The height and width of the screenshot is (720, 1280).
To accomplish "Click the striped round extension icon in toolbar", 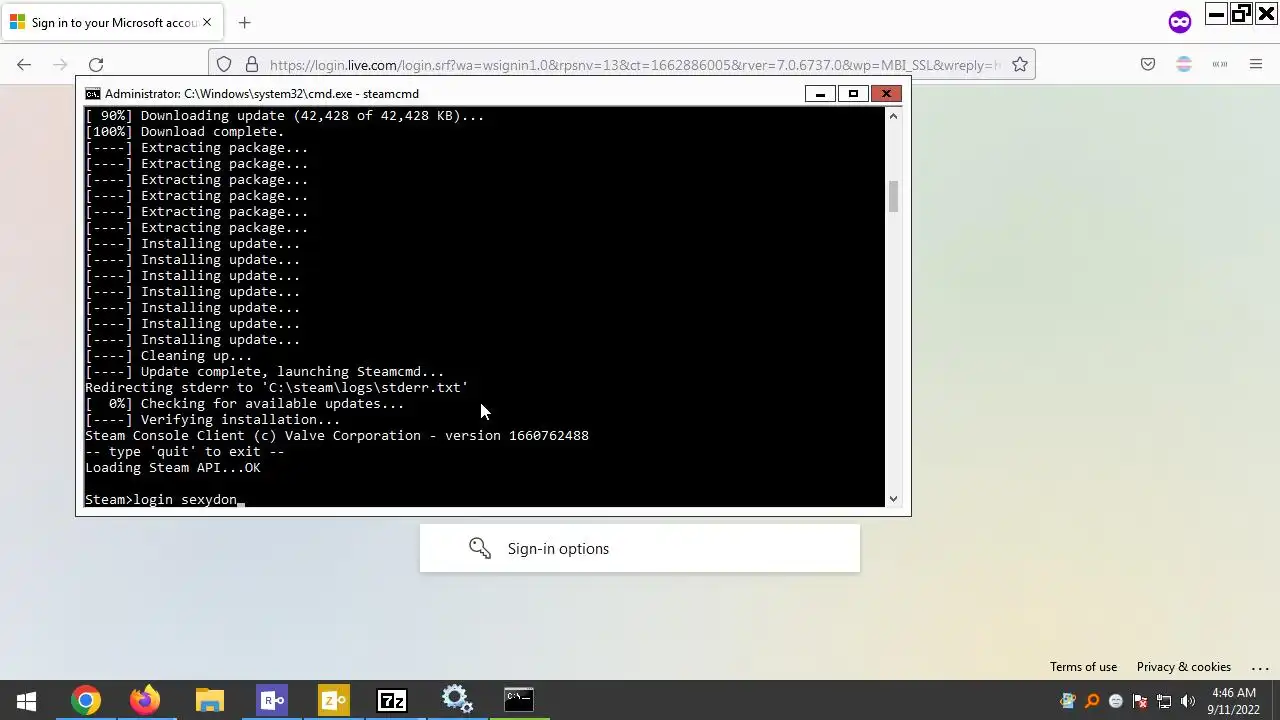I will [x=1184, y=65].
